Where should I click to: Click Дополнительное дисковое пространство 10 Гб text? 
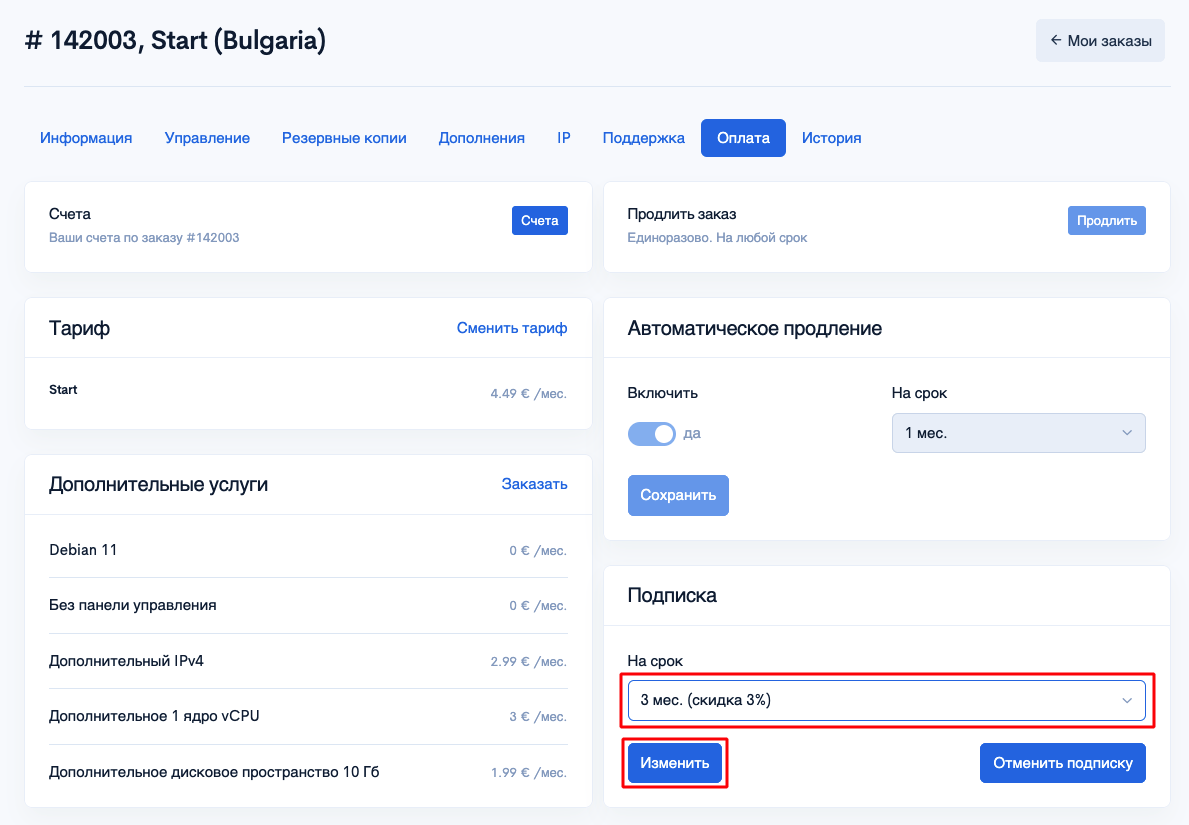click(x=214, y=772)
